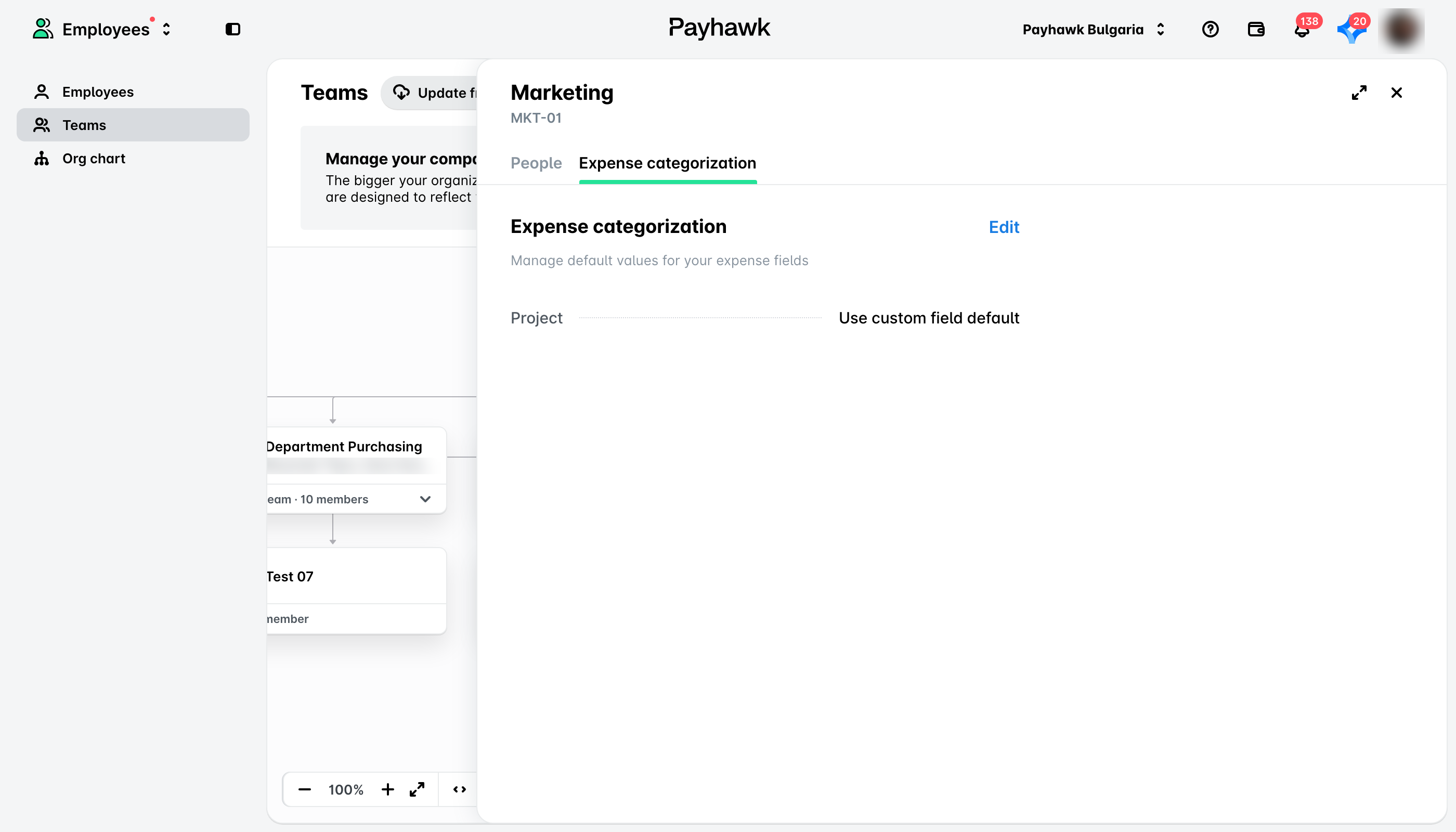This screenshot has height=832, width=1456.
Task: Expand the Marketing panel to full view
Action: point(1358,92)
